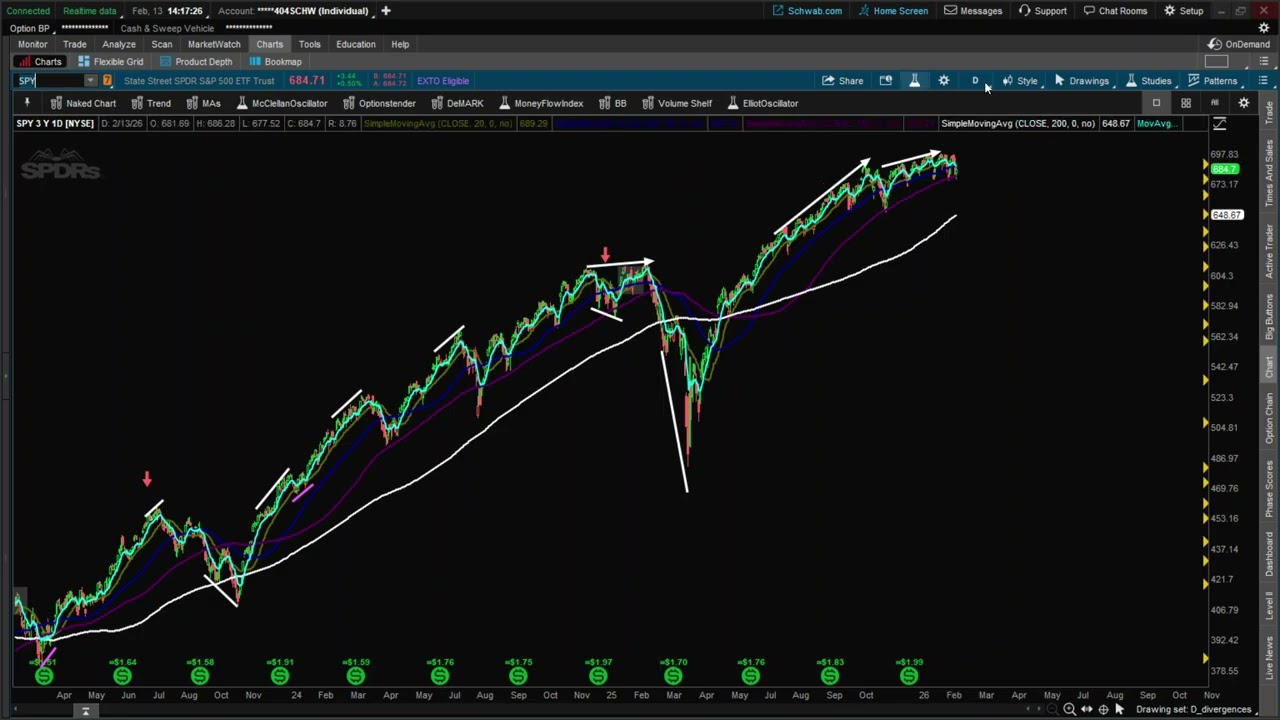
Task: Apply the DeMARK study set
Action: [x=457, y=103]
